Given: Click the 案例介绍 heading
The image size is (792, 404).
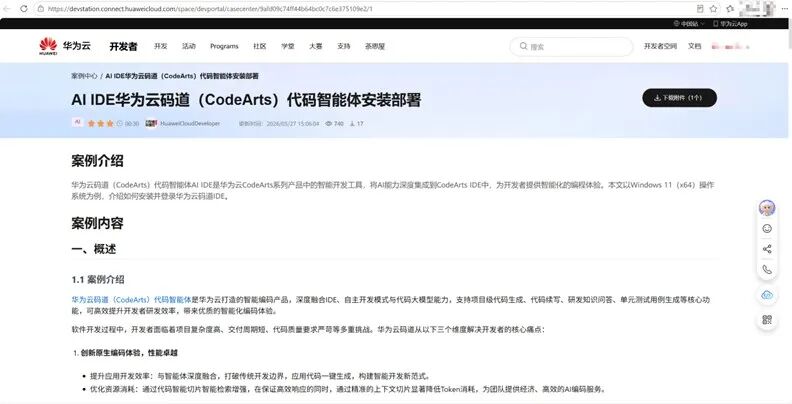Looking at the screenshot, I should tap(97, 161).
